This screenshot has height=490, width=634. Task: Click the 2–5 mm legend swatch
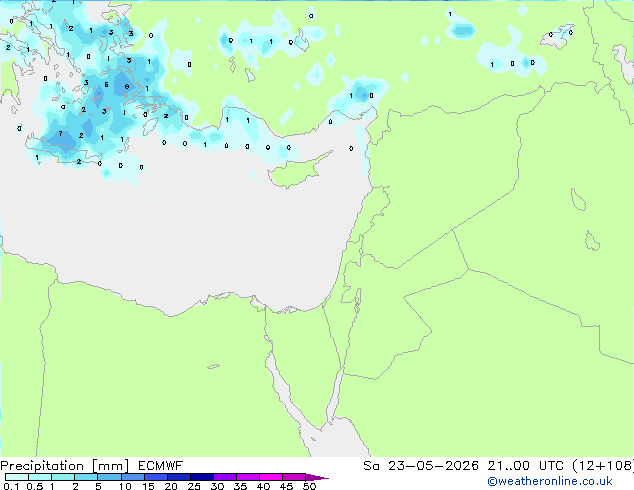click(86, 477)
